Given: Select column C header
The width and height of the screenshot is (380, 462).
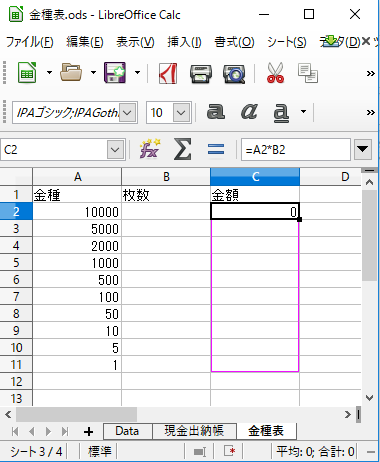Looking at the screenshot, I should point(255,177).
